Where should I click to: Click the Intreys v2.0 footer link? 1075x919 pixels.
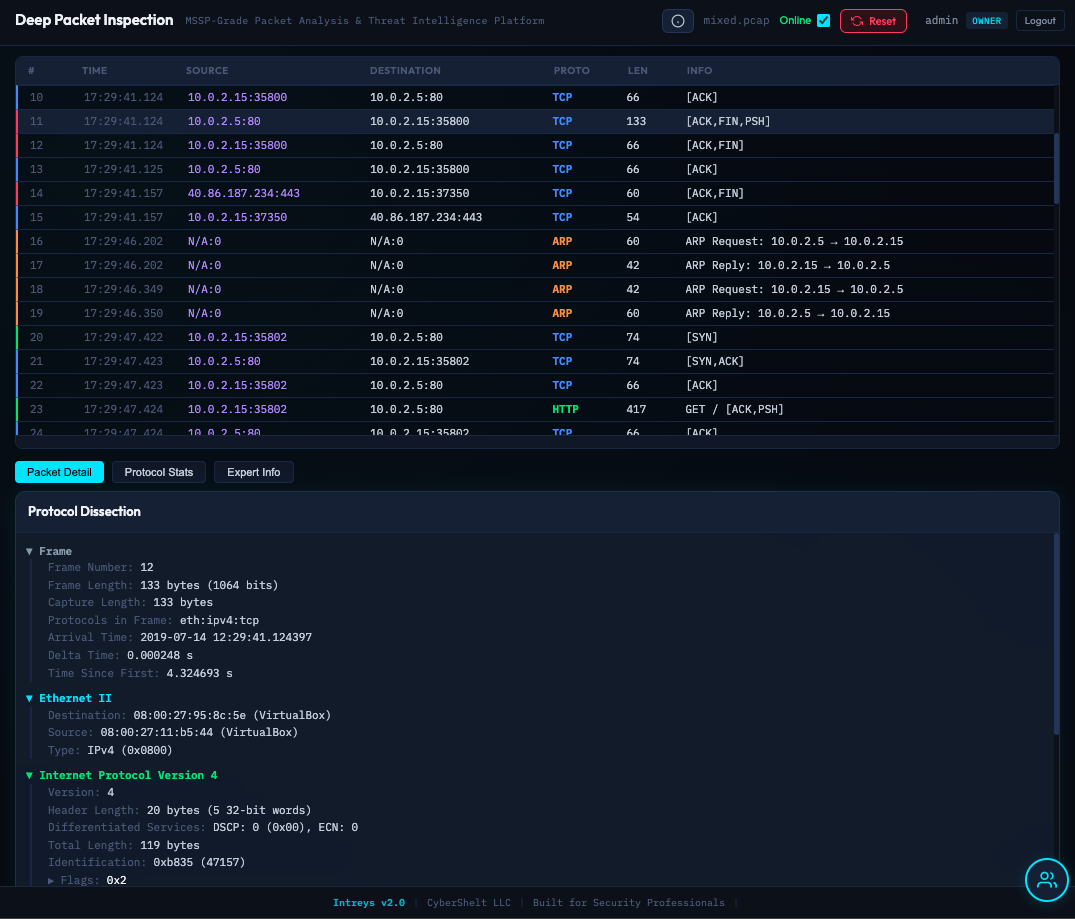[x=369, y=902]
